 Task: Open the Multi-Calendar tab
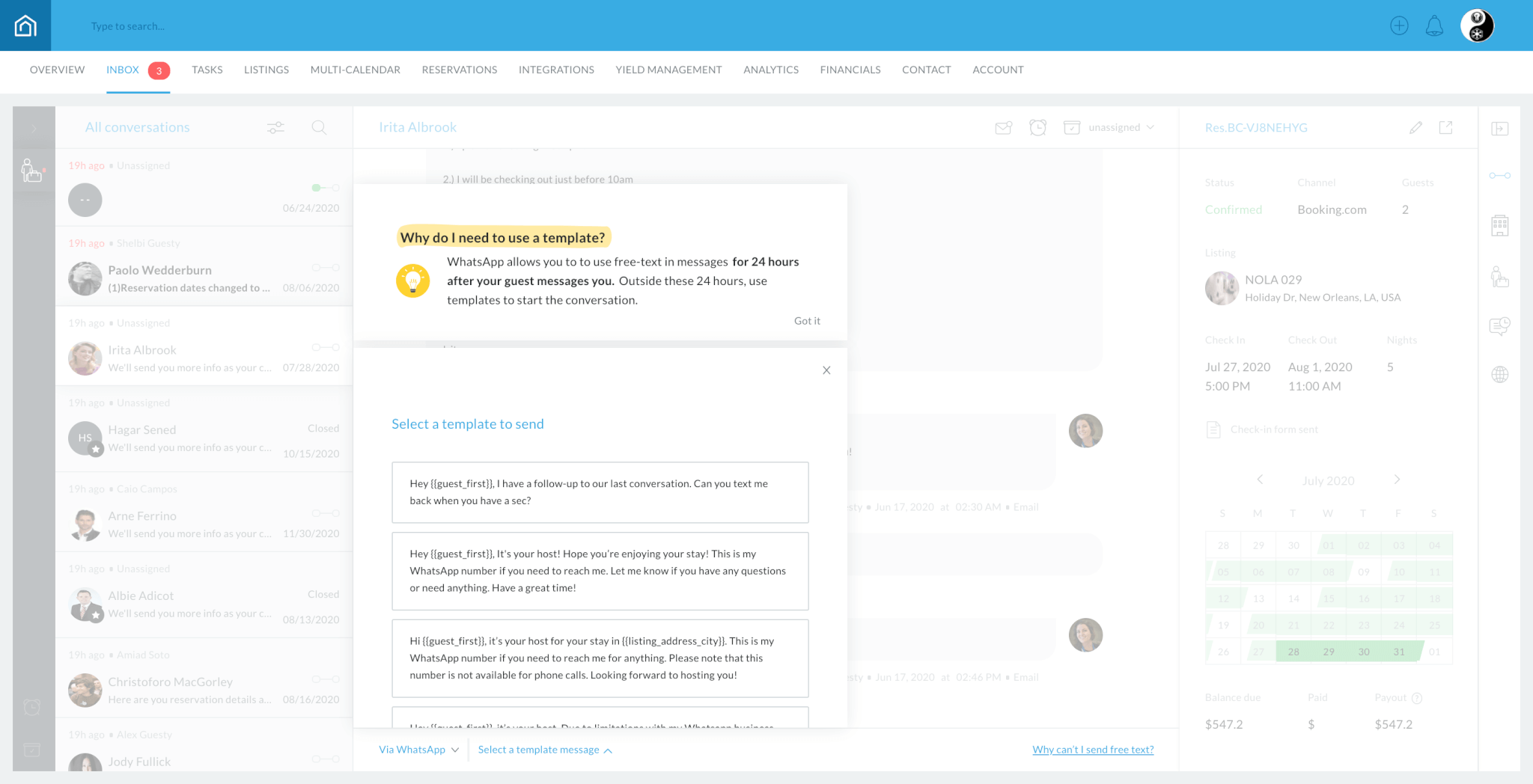pos(355,70)
